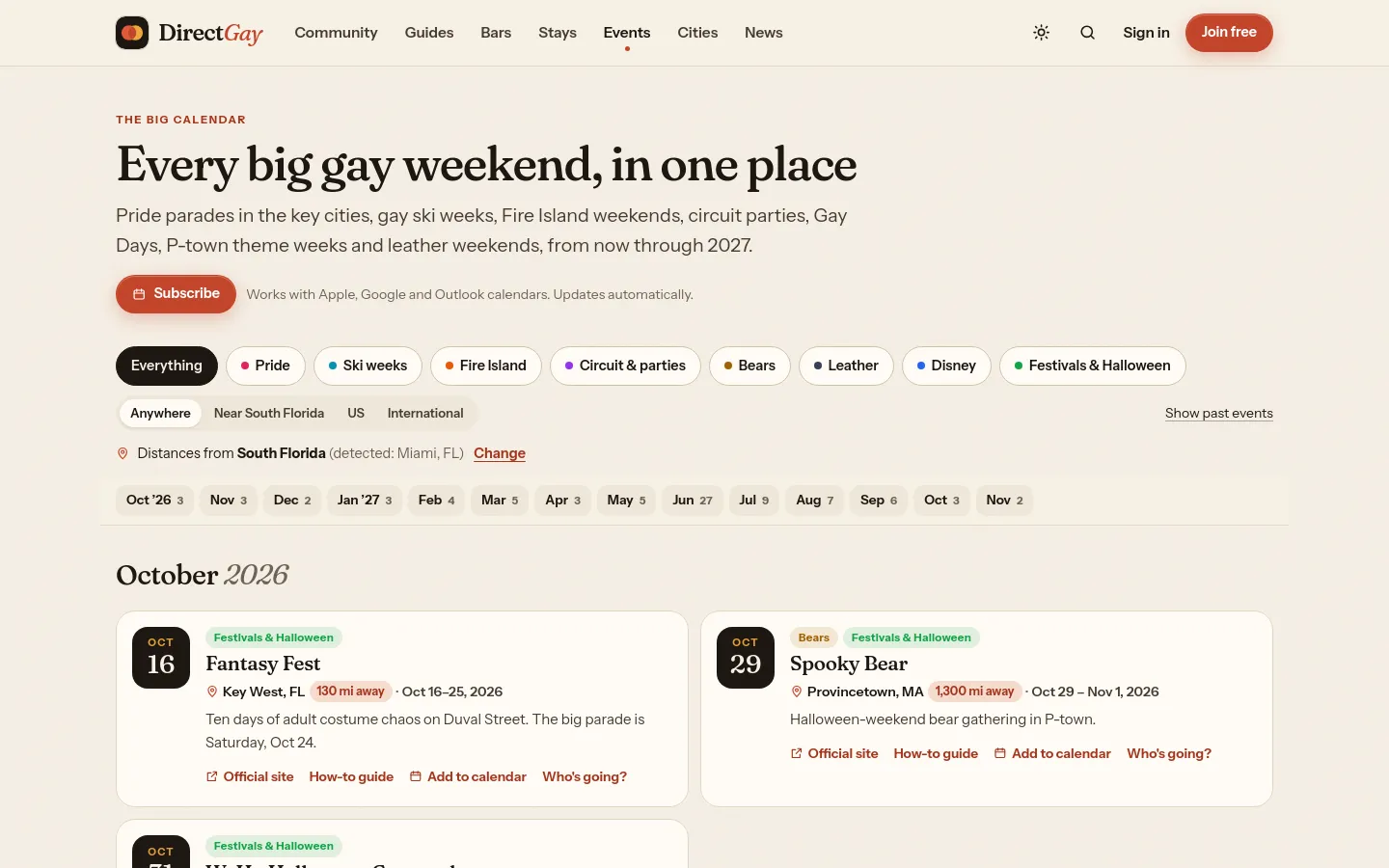
Task: Go to the Guides section
Action: coord(429,33)
